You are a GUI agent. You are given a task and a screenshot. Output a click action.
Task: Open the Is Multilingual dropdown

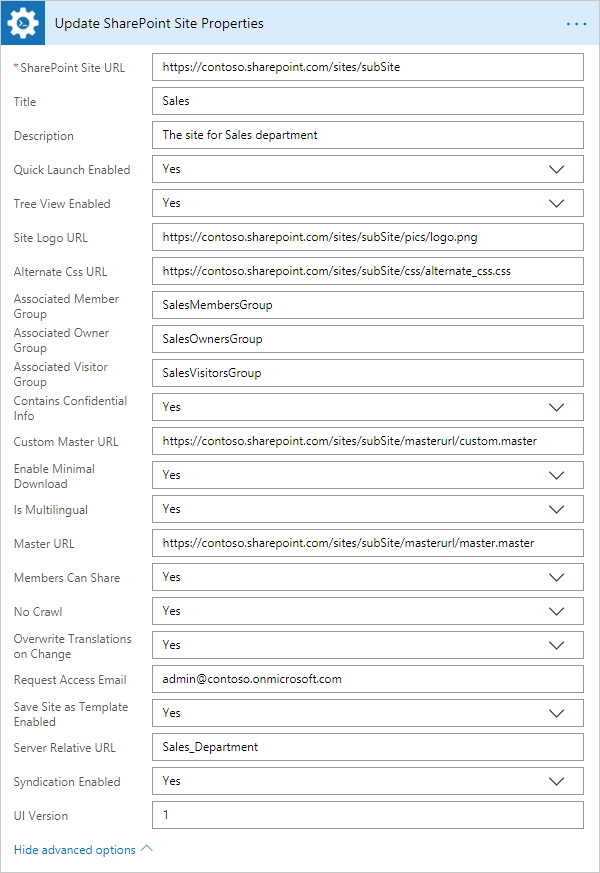coord(368,508)
